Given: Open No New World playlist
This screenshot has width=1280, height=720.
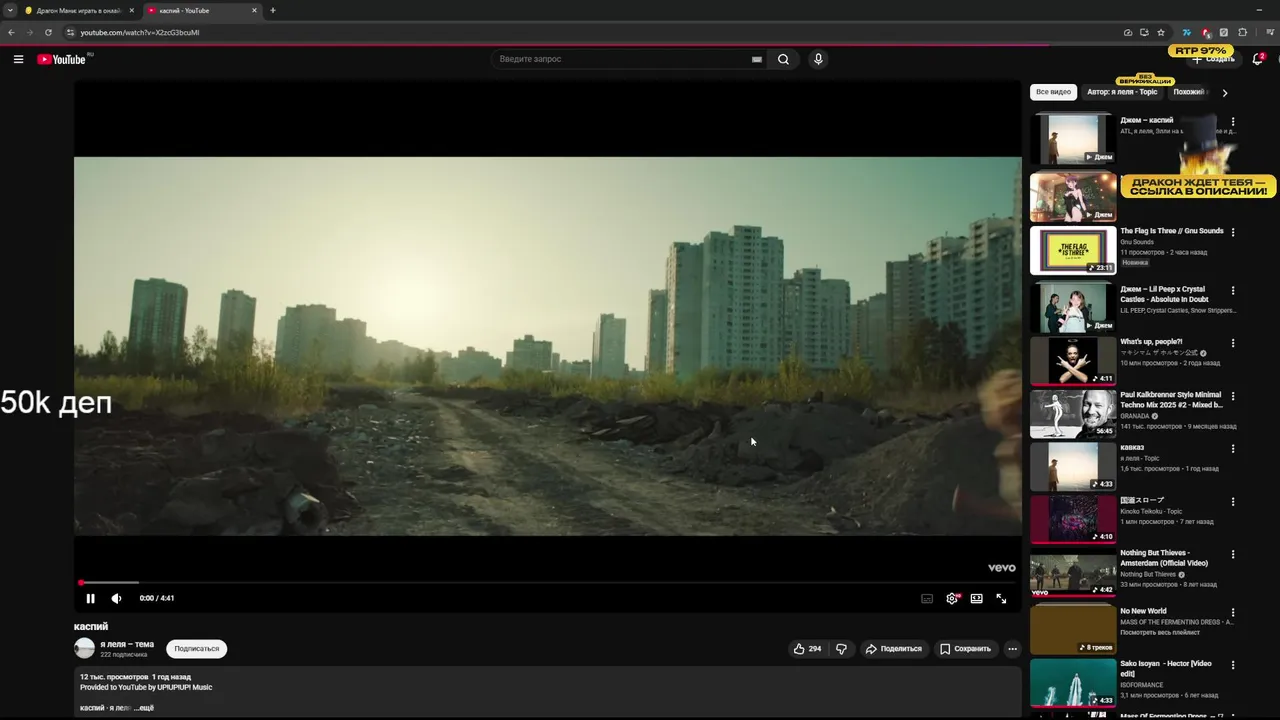Looking at the screenshot, I should point(1073,629).
